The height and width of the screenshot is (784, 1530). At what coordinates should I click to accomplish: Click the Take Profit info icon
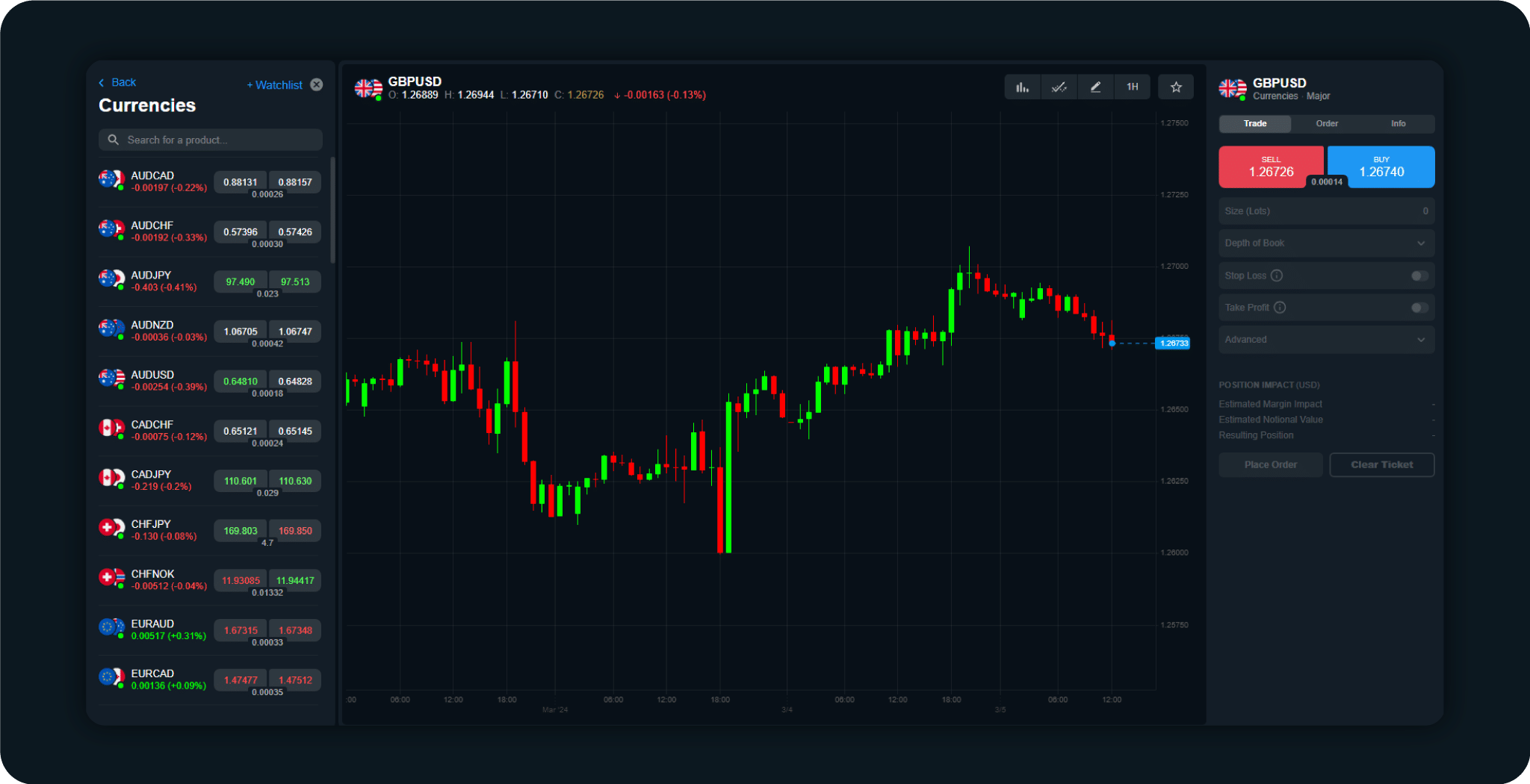point(1280,308)
